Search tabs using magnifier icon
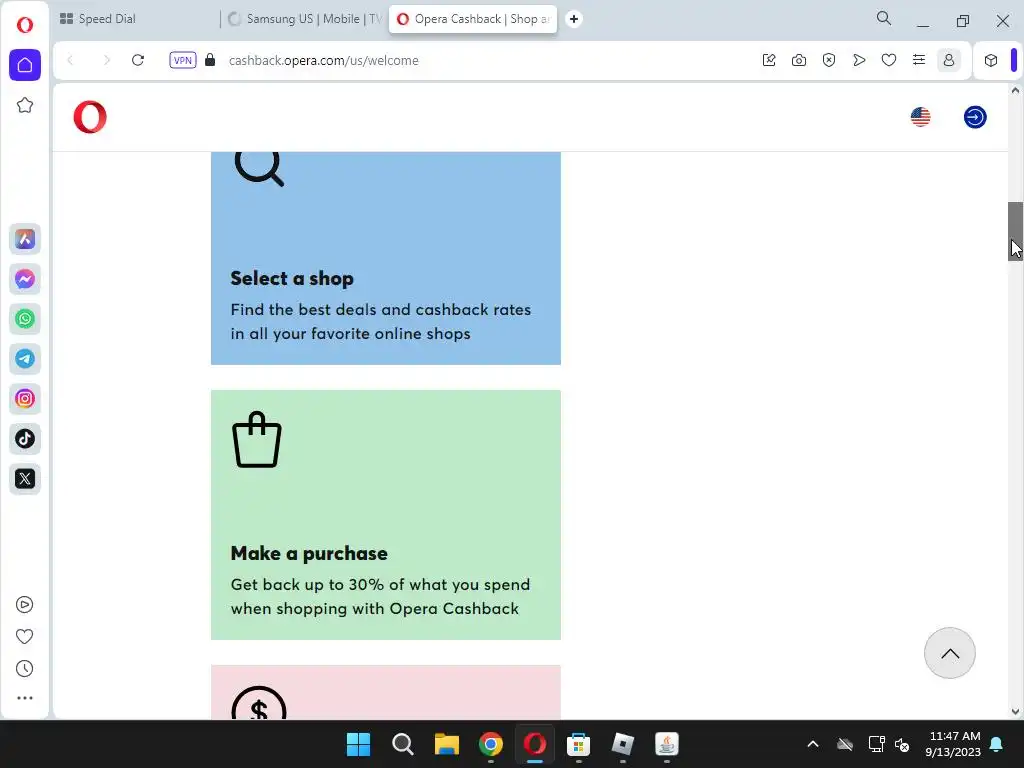This screenshot has width=1024, height=768. pyautogui.click(x=884, y=19)
